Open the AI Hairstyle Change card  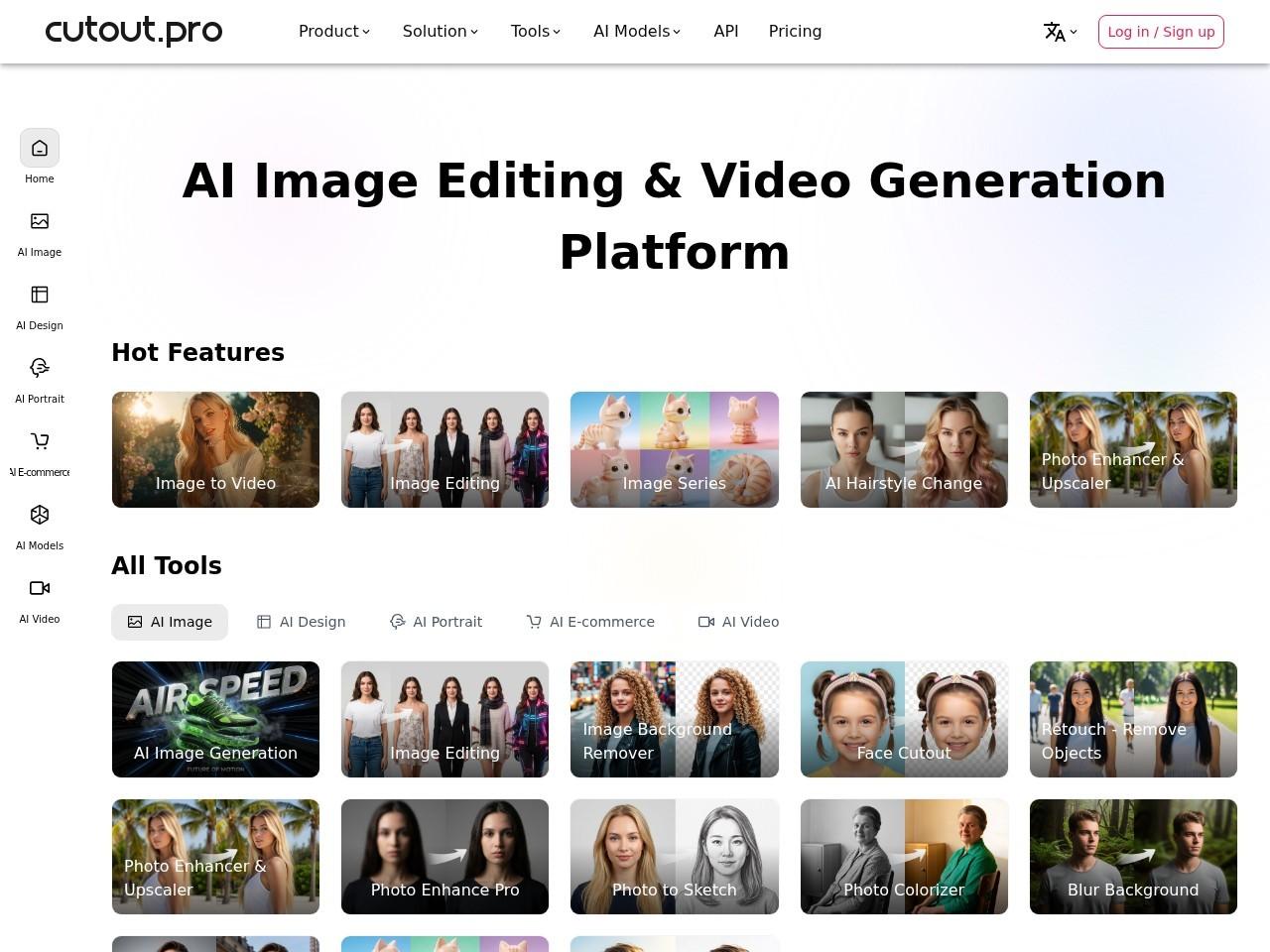click(904, 450)
